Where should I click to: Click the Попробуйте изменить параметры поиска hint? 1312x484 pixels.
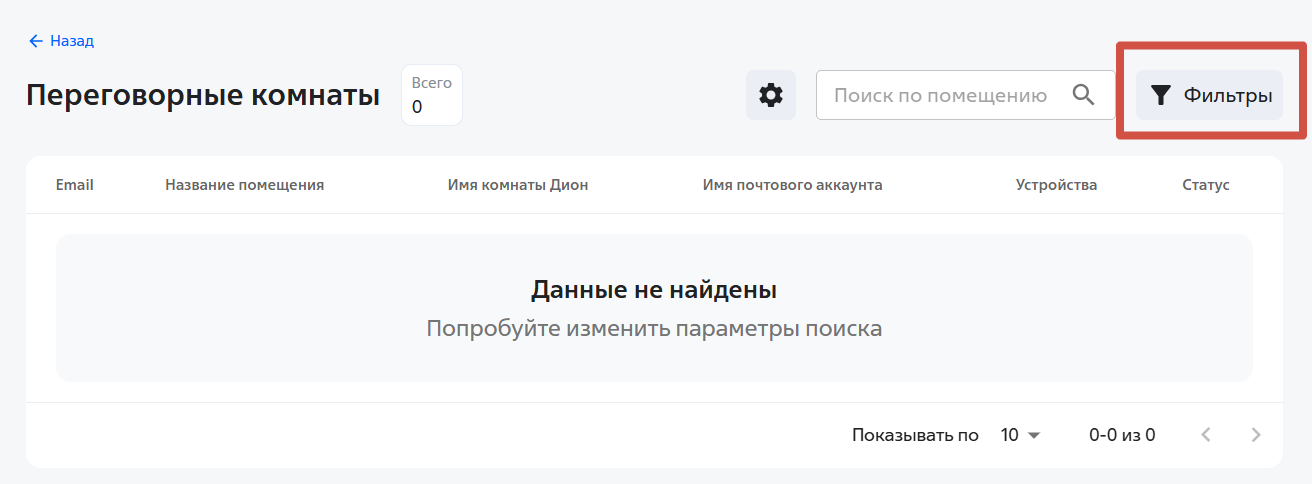pyautogui.click(x=654, y=328)
